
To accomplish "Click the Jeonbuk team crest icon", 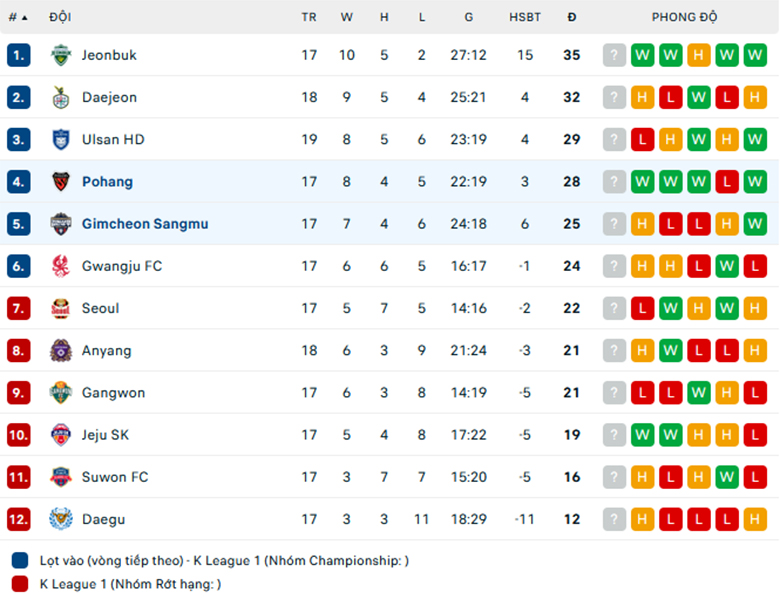I will tap(61, 55).
